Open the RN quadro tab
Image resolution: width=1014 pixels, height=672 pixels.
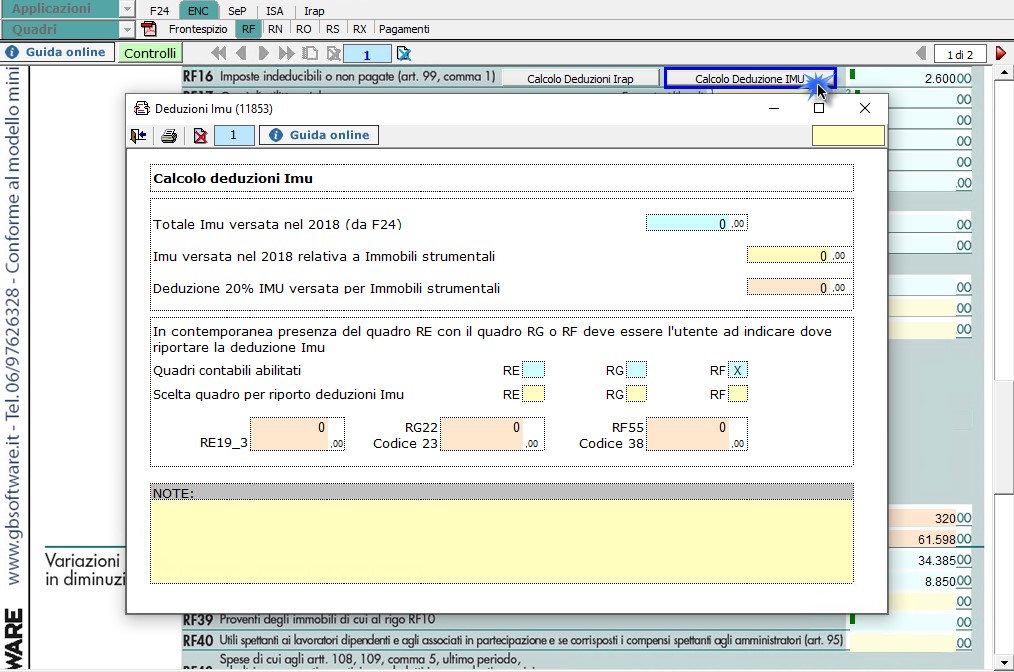(x=275, y=29)
